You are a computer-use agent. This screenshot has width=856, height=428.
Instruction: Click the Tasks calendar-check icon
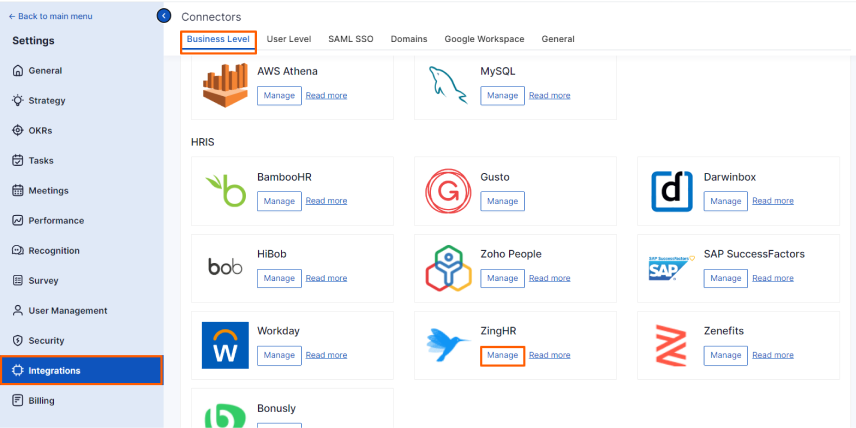(18, 160)
